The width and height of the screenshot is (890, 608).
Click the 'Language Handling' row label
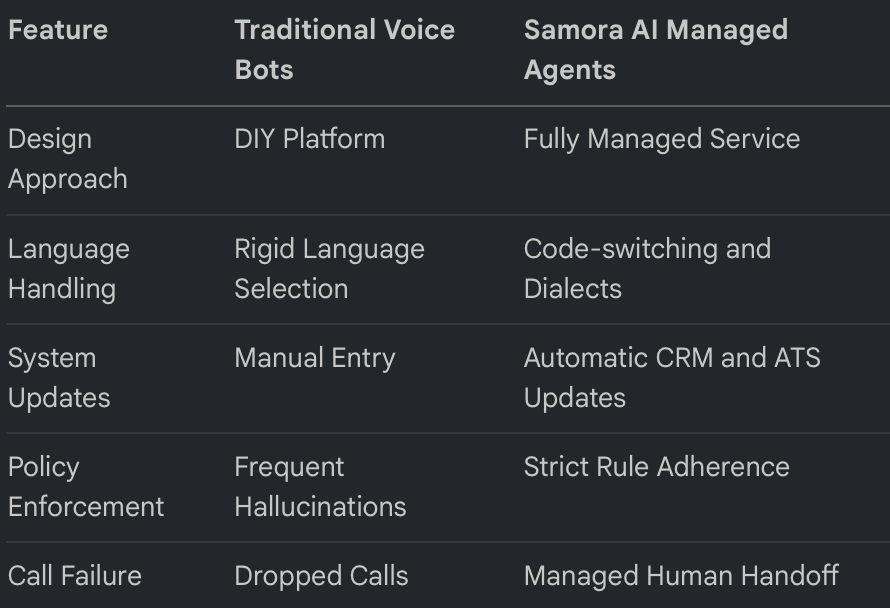[x=68, y=269]
